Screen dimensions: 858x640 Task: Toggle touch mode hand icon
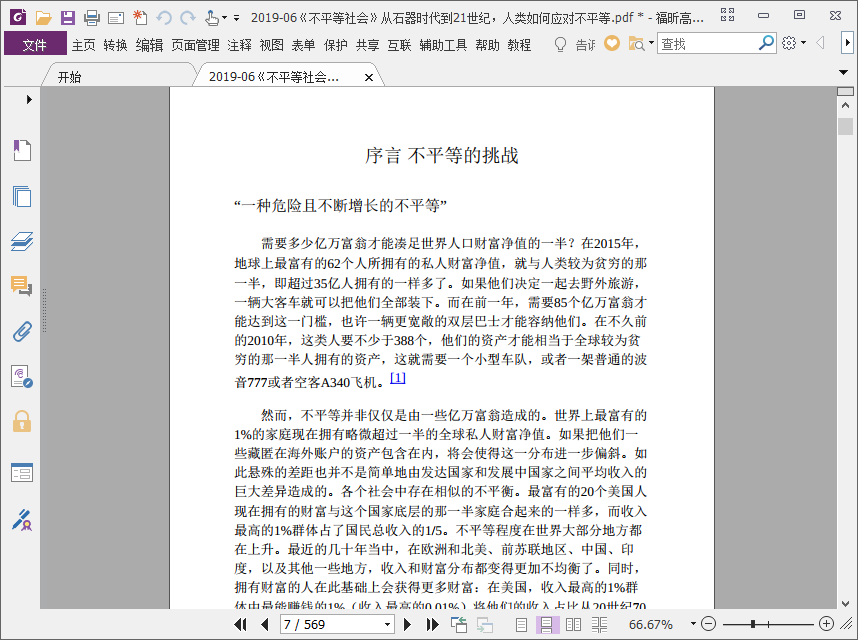212,18
